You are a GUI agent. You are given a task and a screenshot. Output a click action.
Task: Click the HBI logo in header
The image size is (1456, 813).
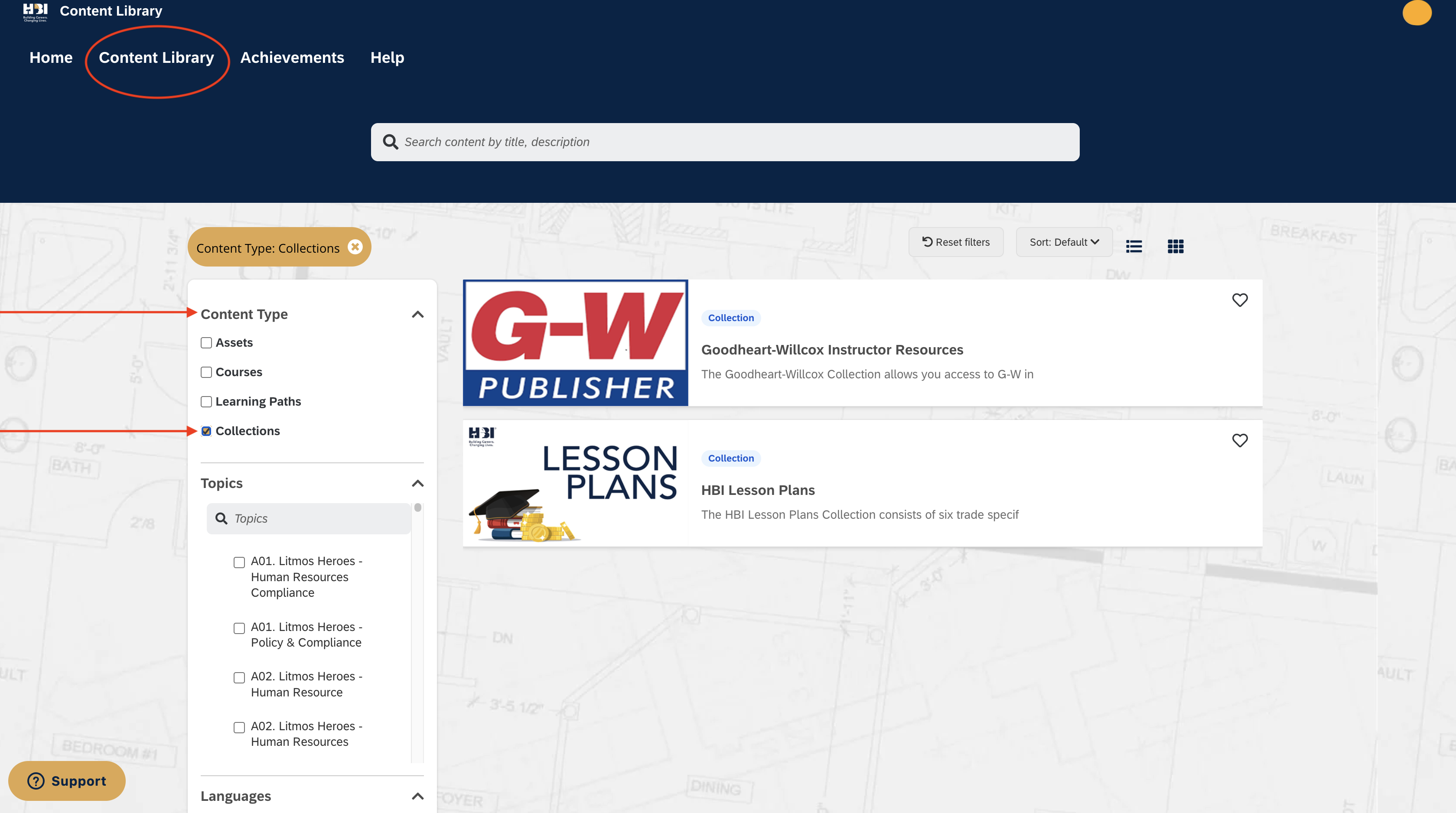point(35,11)
